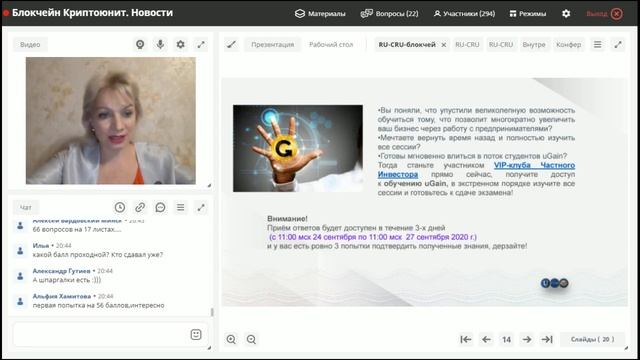Open the Слайды (20) list

pyautogui.click(x=592, y=339)
